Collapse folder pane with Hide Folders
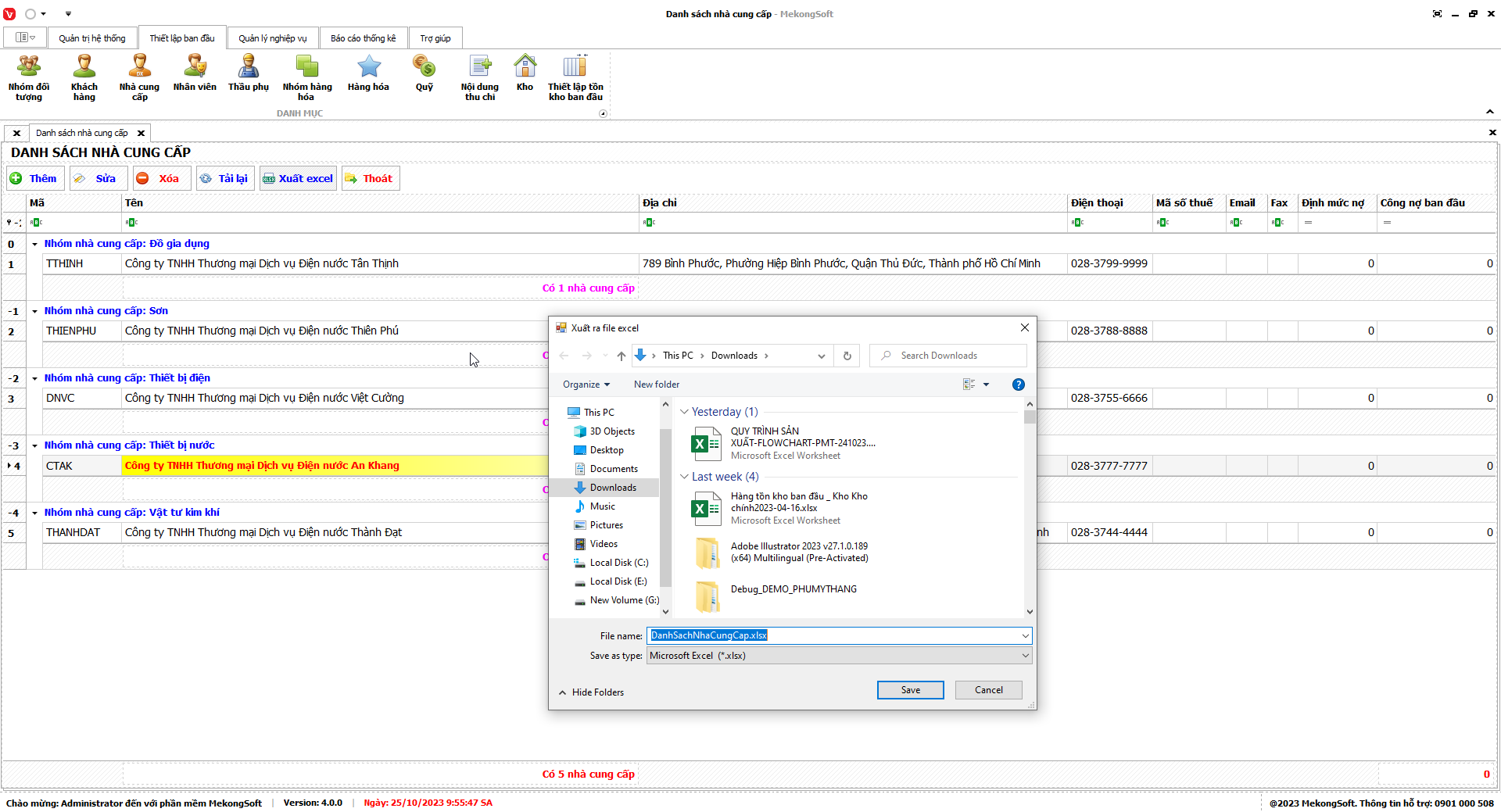 pos(591,692)
